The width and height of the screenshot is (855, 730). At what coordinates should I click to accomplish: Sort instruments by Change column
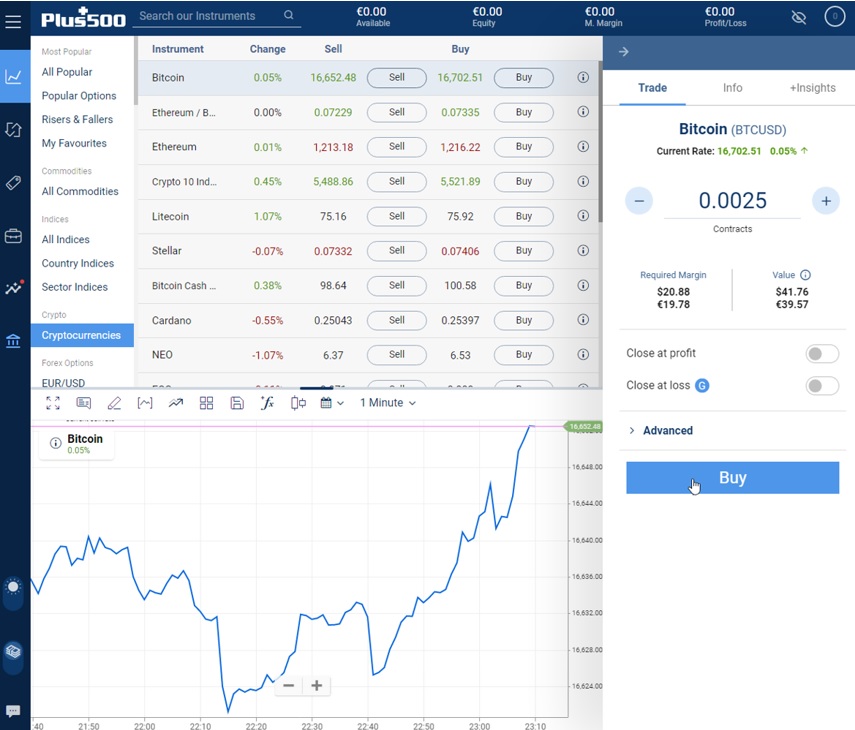(x=267, y=49)
